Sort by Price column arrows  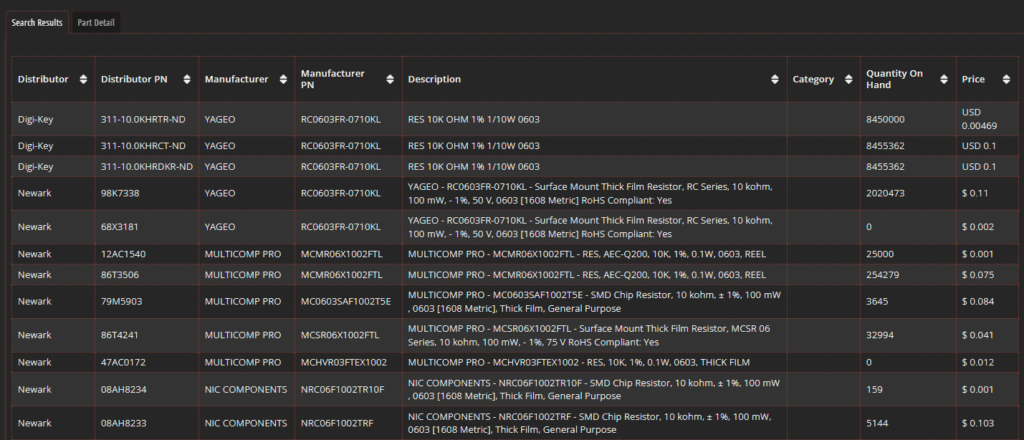pos(1006,79)
